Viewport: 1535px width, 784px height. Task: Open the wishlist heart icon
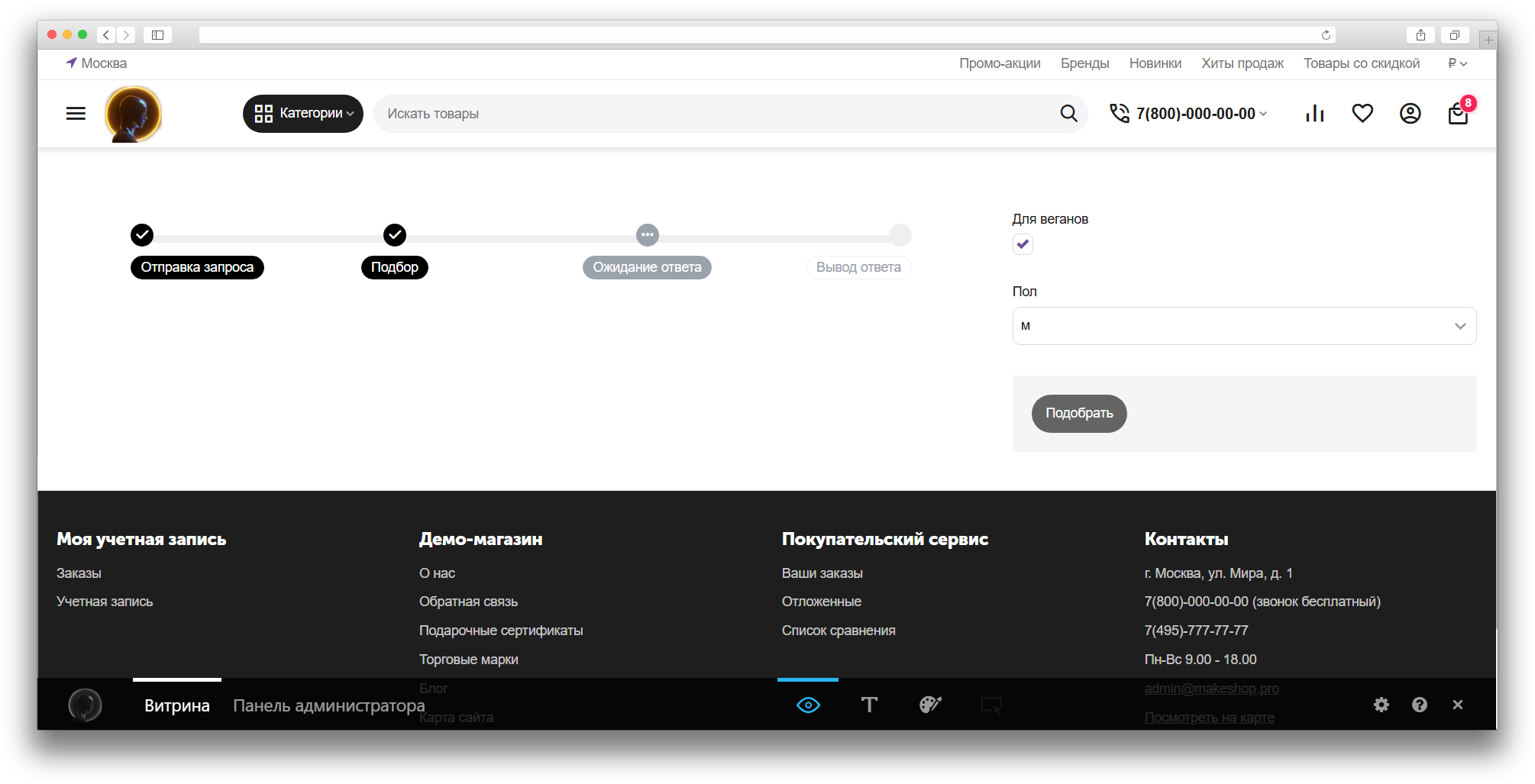[1362, 114]
